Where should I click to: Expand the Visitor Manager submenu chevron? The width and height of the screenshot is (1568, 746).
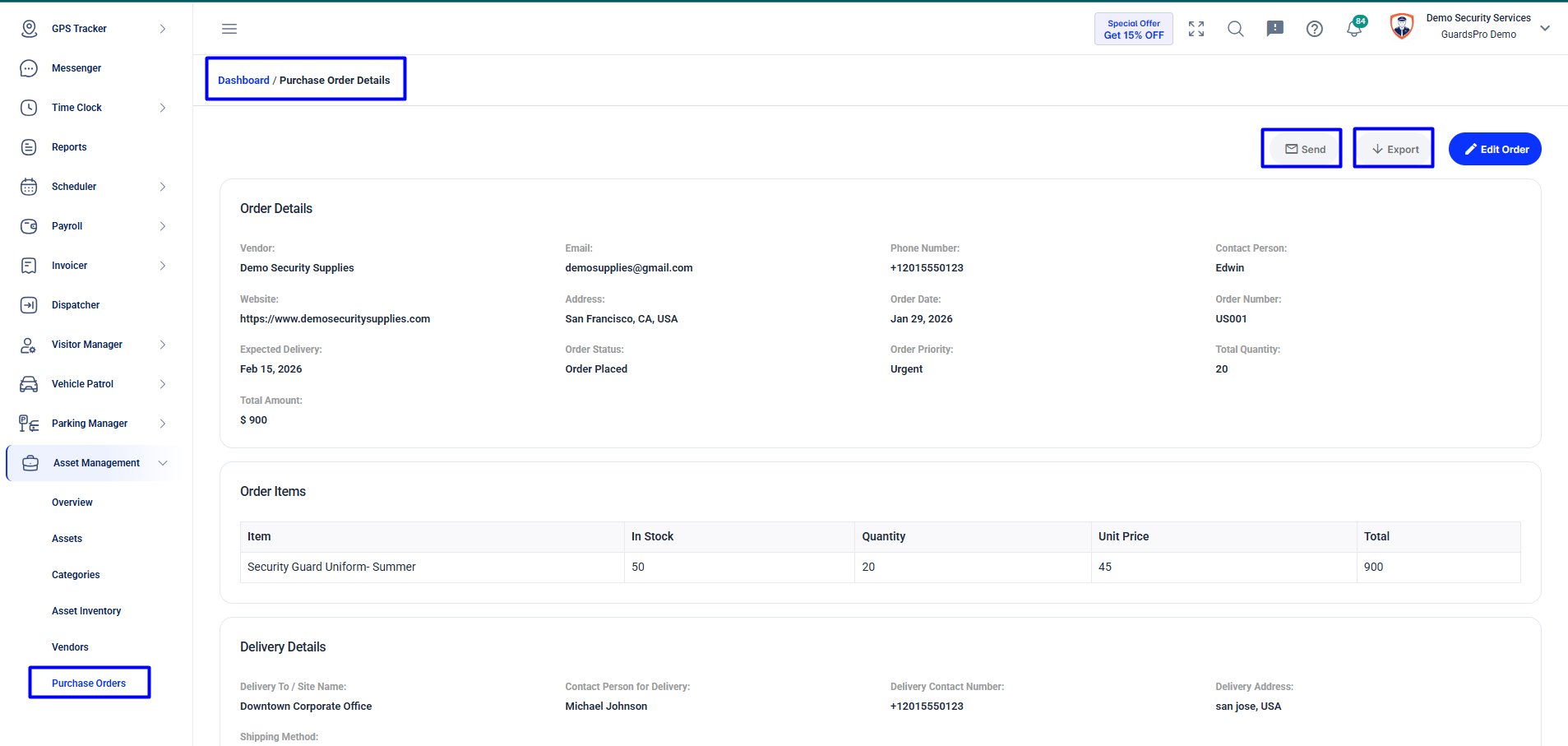163,345
